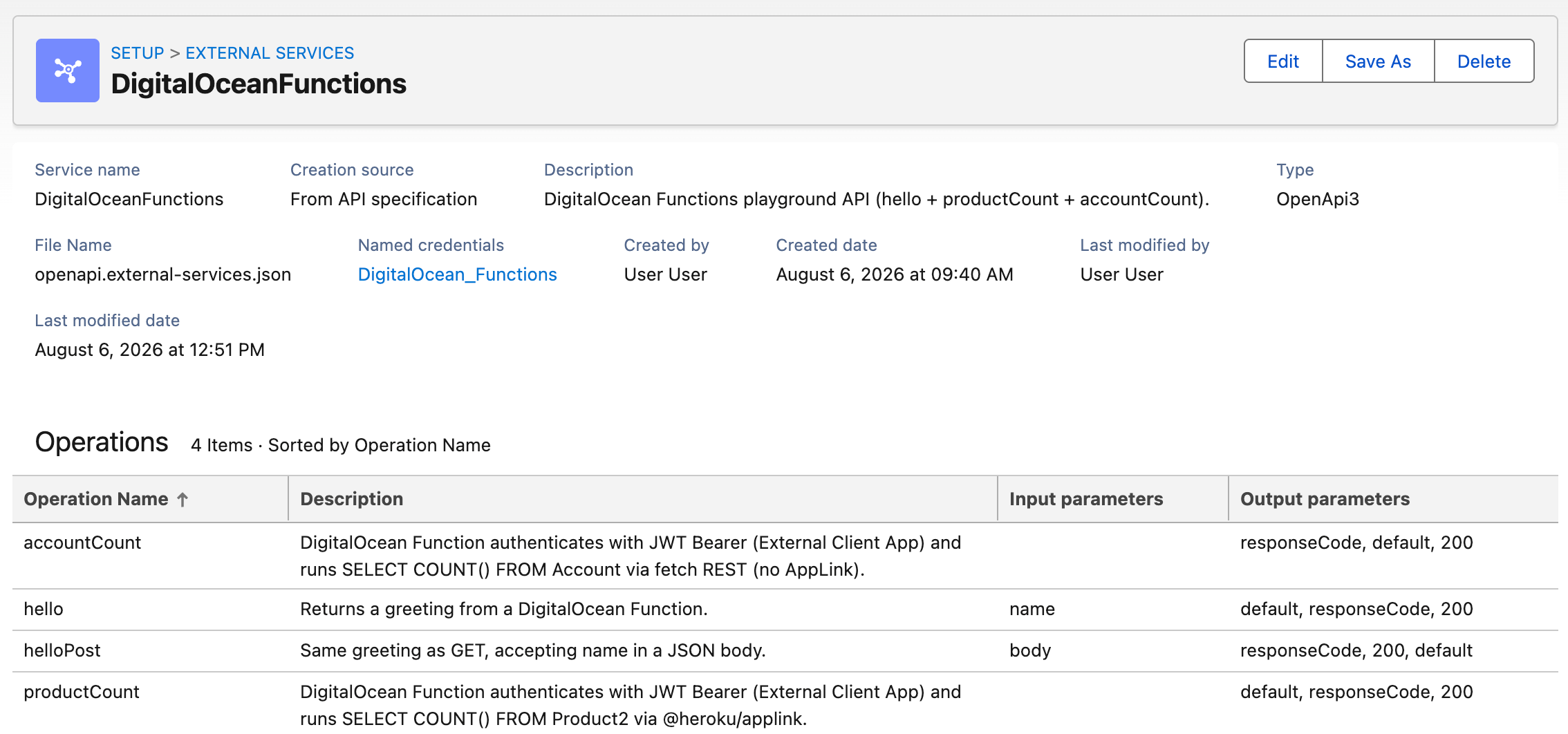Viewport: 1568px width, 734px height.
Task: Go to EXTERNAL SERVICES breadcrumb
Action: coord(270,53)
